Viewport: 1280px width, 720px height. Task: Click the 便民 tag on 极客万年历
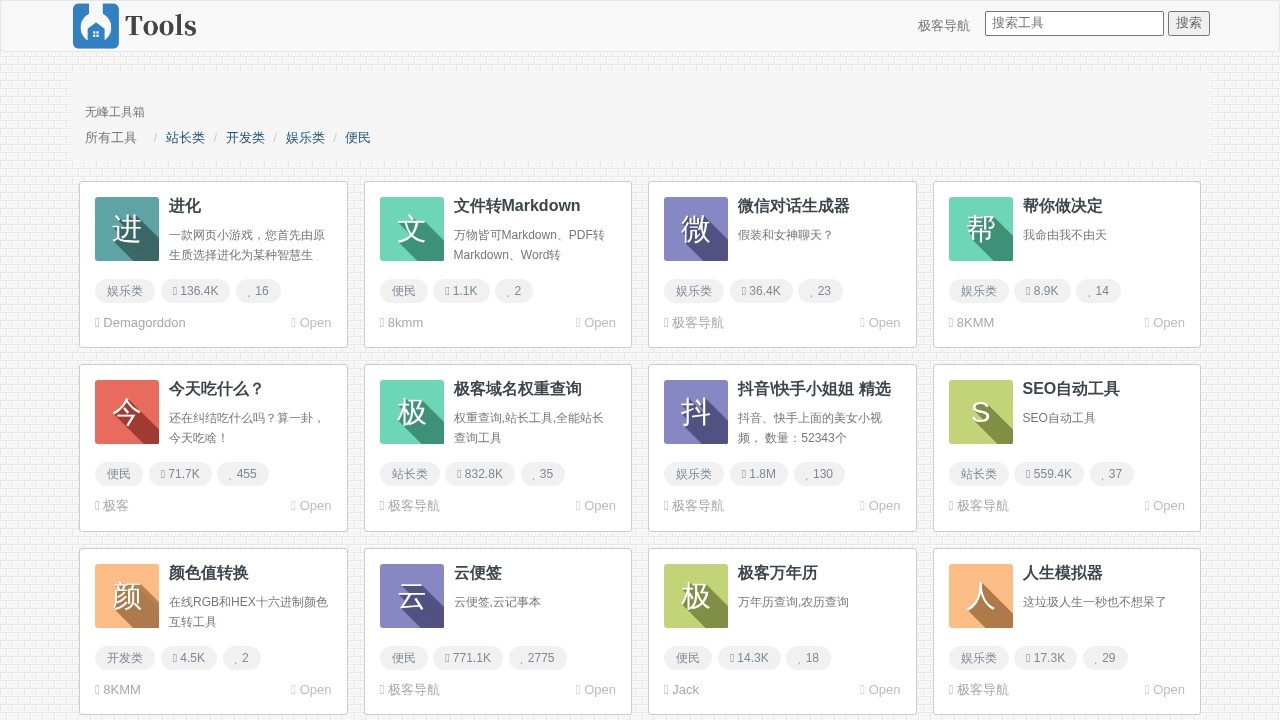tap(686, 658)
